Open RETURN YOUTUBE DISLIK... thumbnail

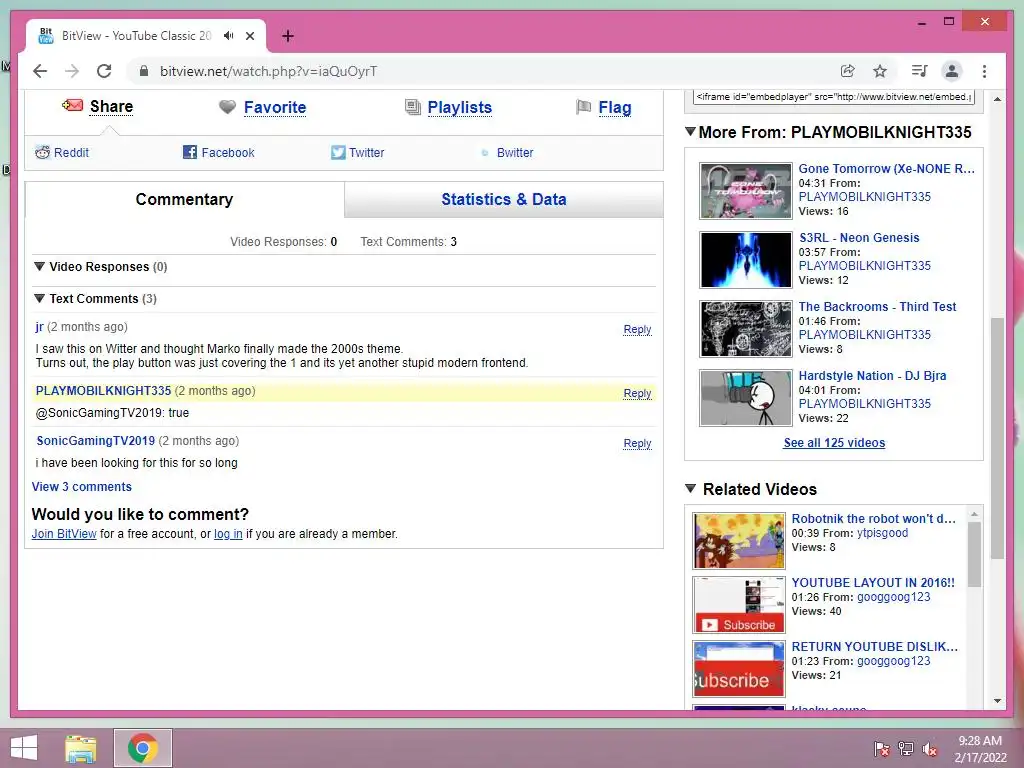click(739, 669)
